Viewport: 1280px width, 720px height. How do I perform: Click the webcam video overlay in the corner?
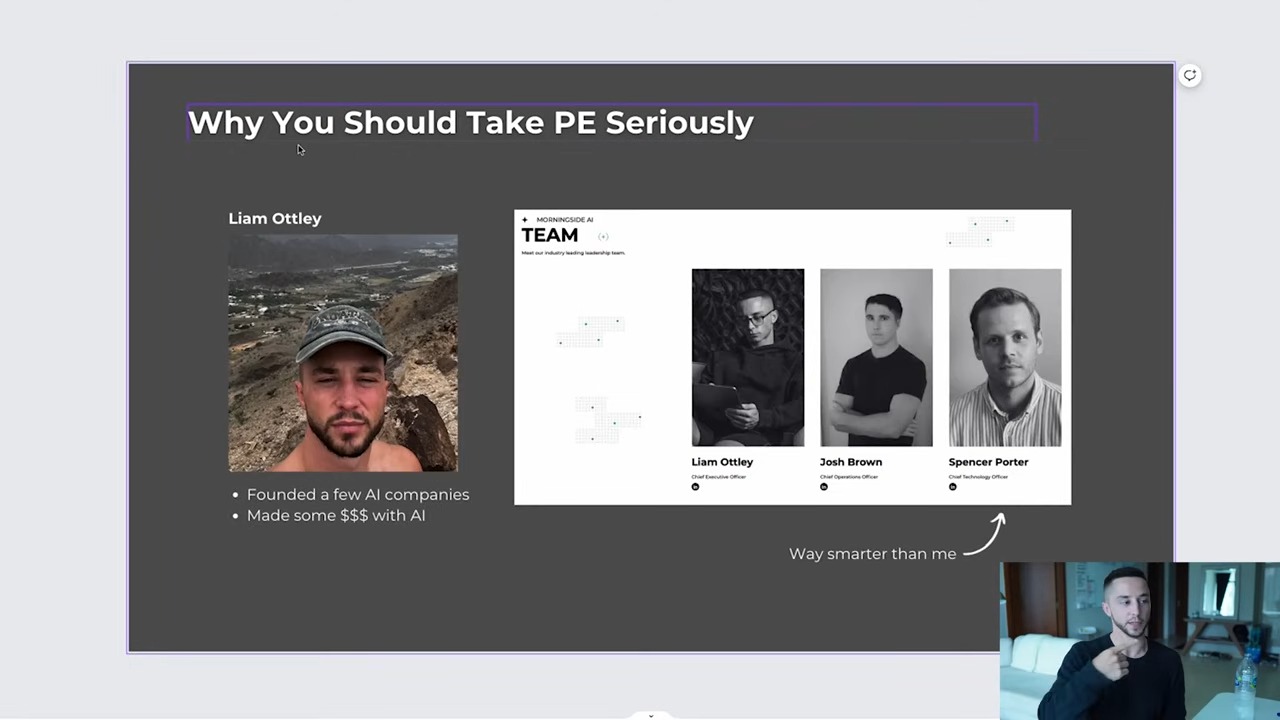point(1139,640)
